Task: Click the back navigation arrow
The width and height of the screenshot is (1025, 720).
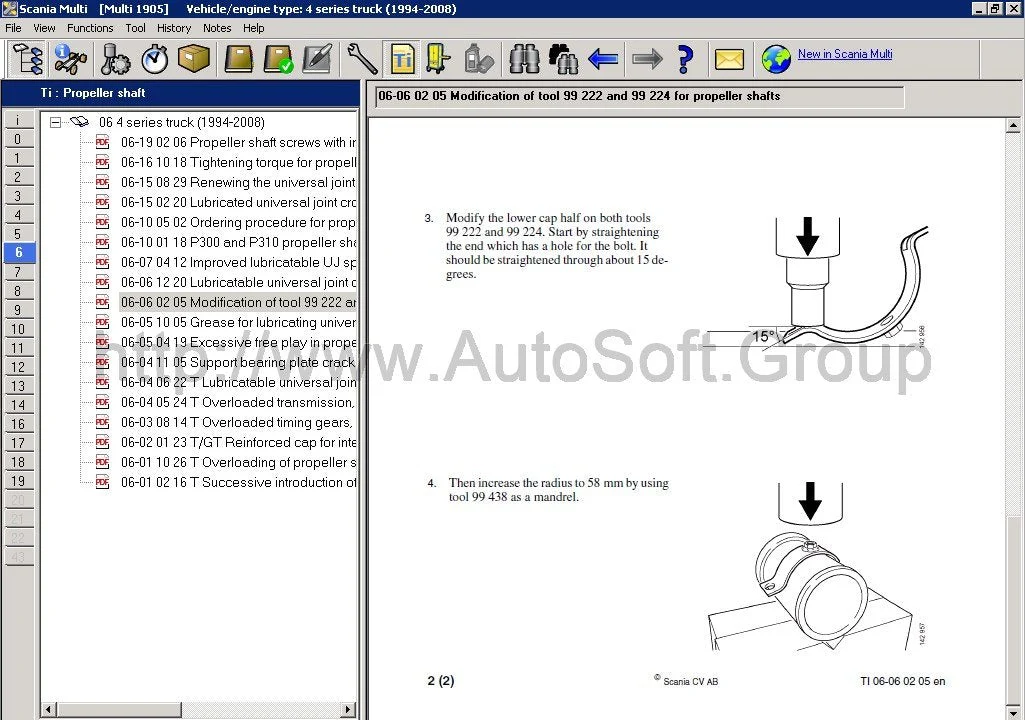Action: coord(603,58)
